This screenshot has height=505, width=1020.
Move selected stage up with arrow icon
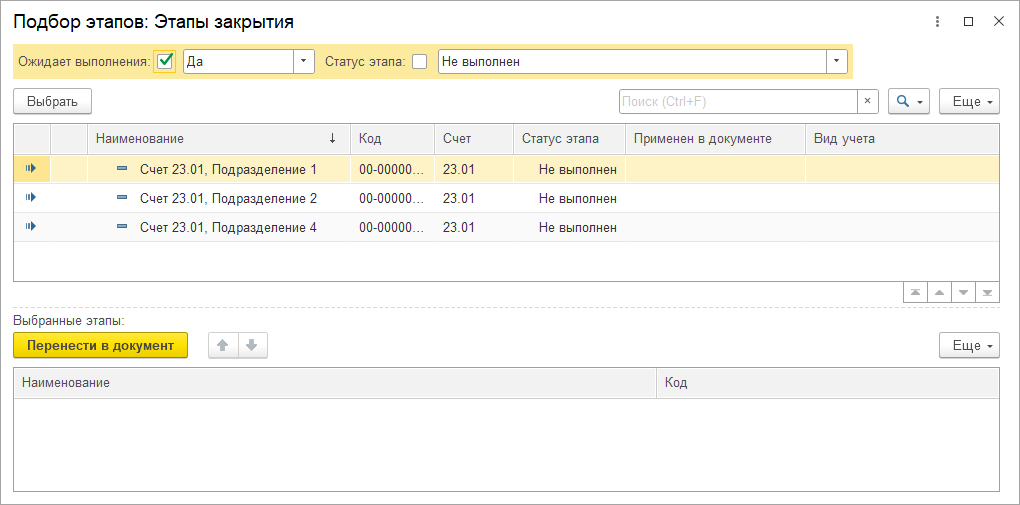(223, 345)
